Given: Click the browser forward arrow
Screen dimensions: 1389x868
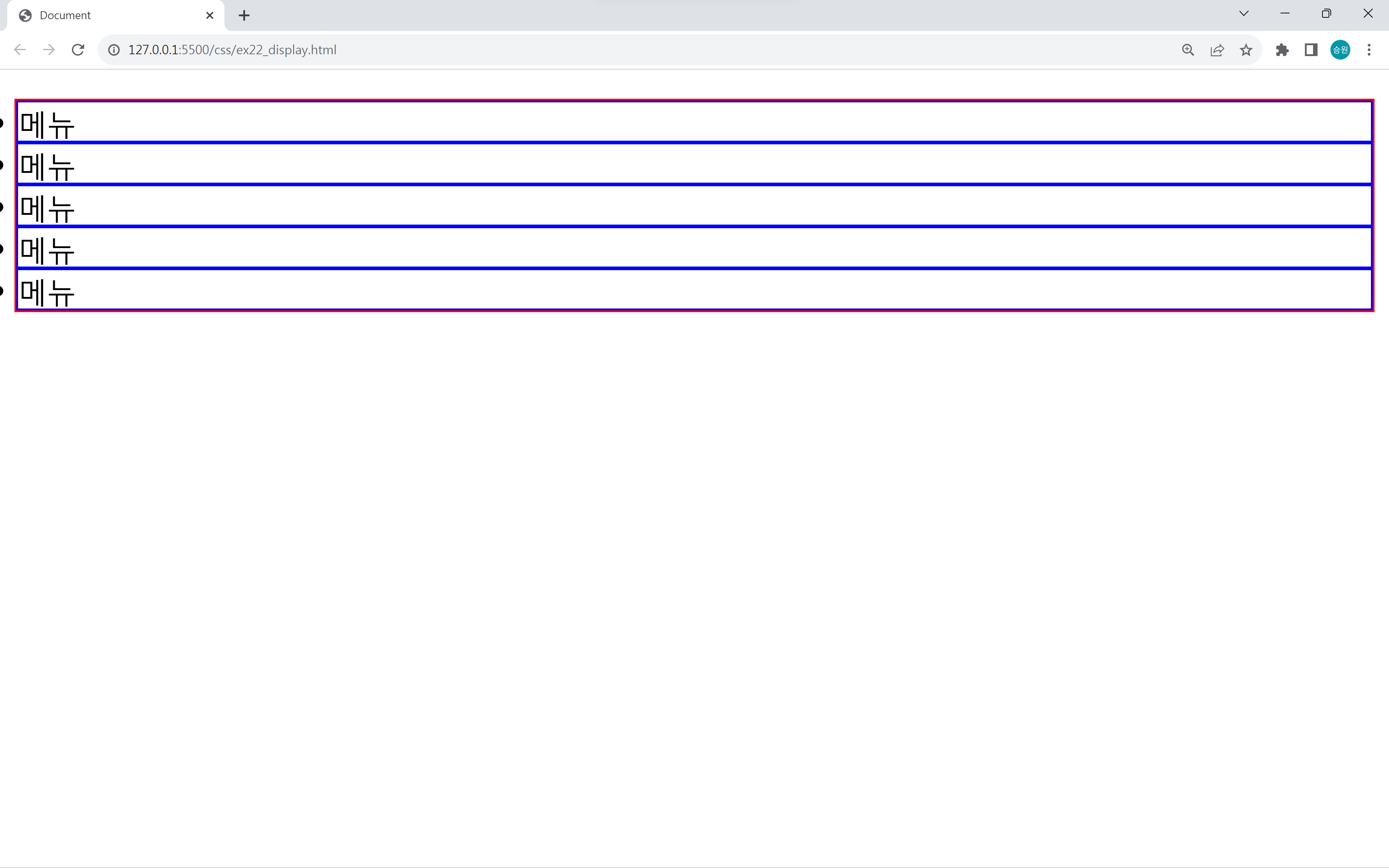Looking at the screenshot, I should pos(49,50).
